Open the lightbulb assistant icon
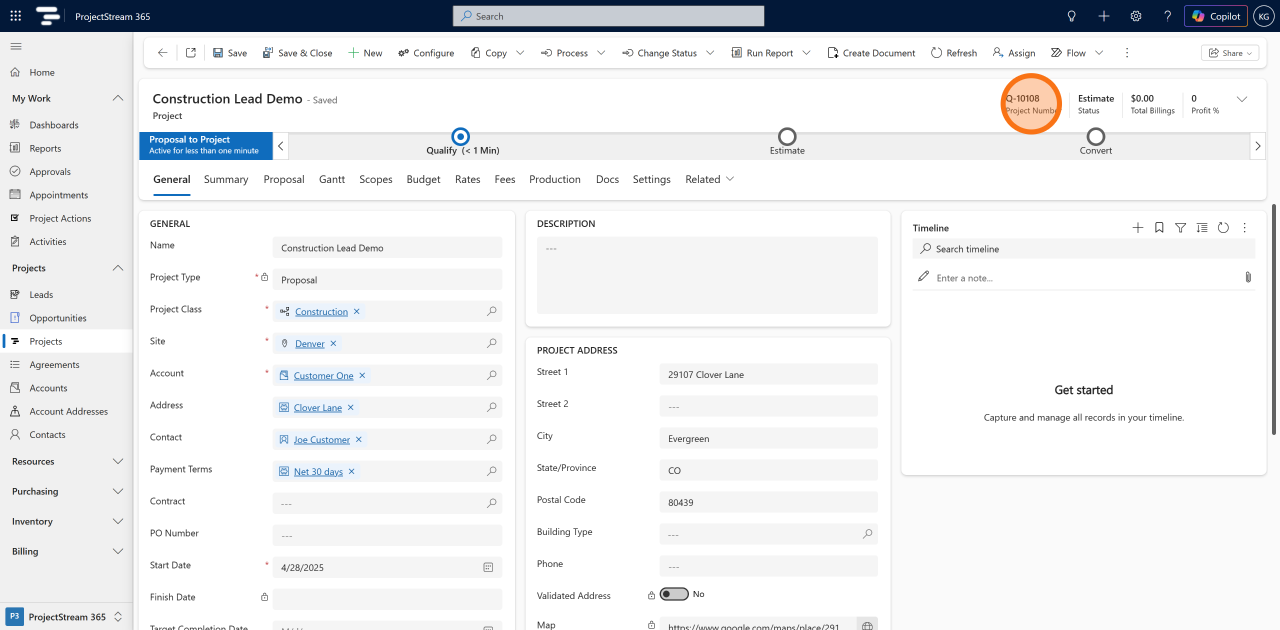 coord(1072,16)
